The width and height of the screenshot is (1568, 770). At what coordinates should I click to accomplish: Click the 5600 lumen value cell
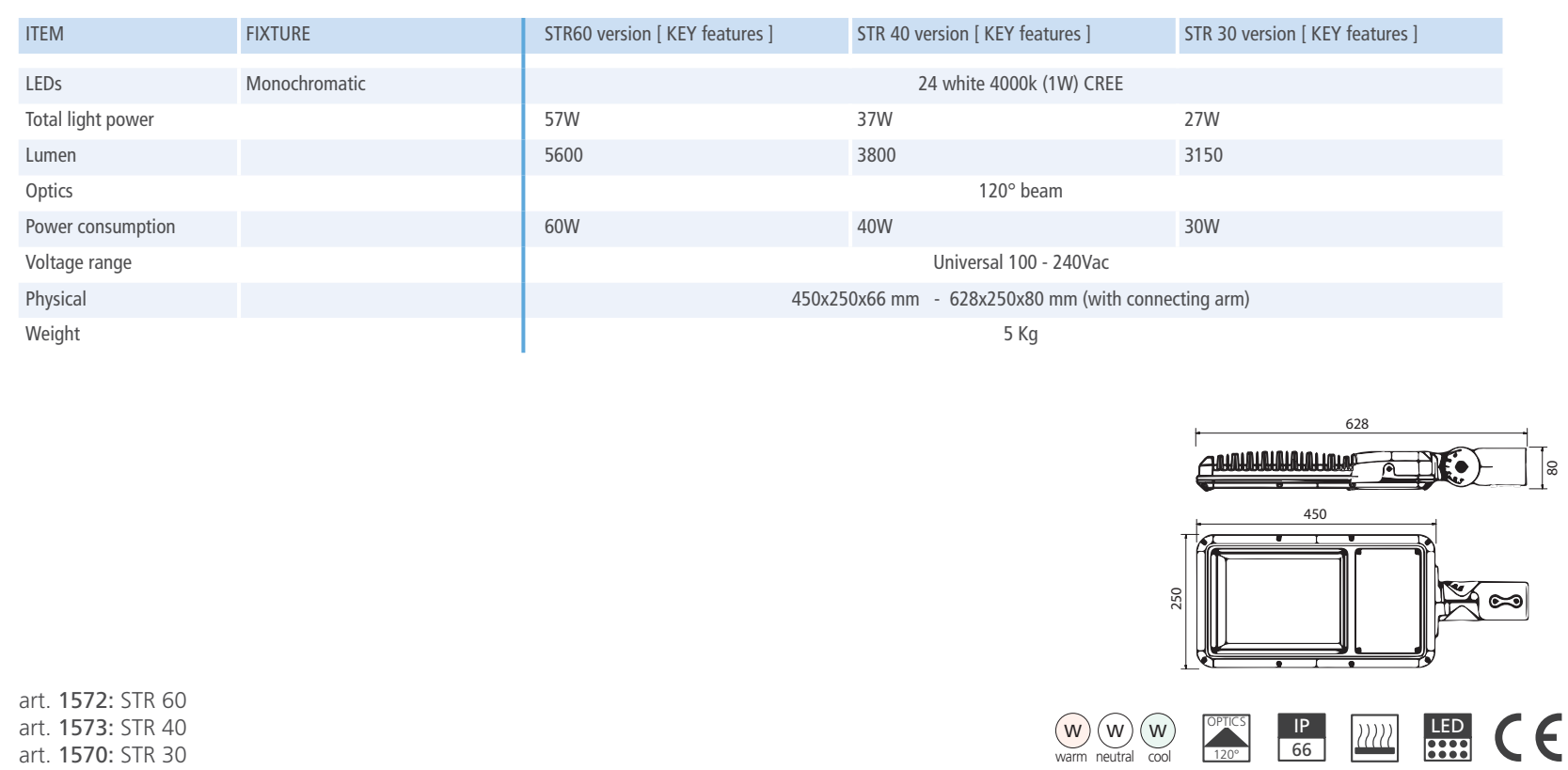[x=564, y=156]
